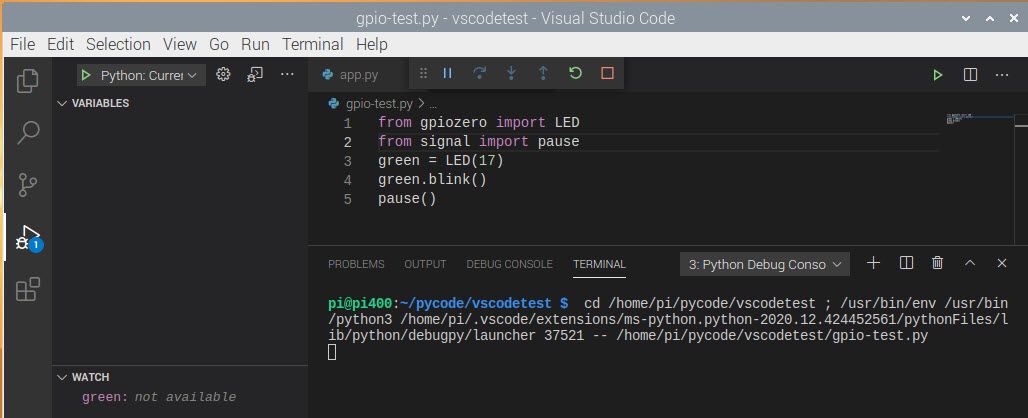Step out in debug toolbar

tap(543, 73)
